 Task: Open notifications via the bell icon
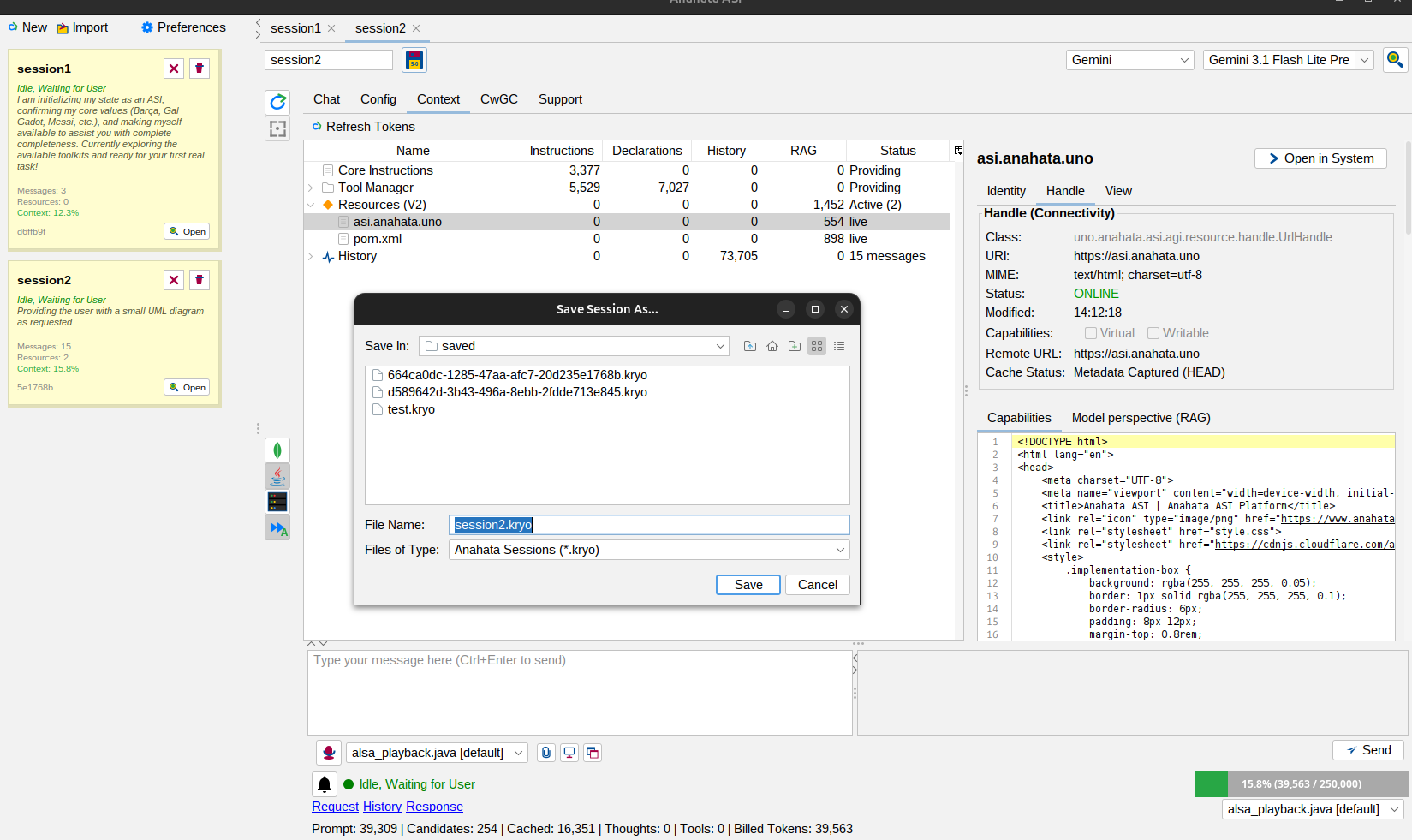coord(324,783)
